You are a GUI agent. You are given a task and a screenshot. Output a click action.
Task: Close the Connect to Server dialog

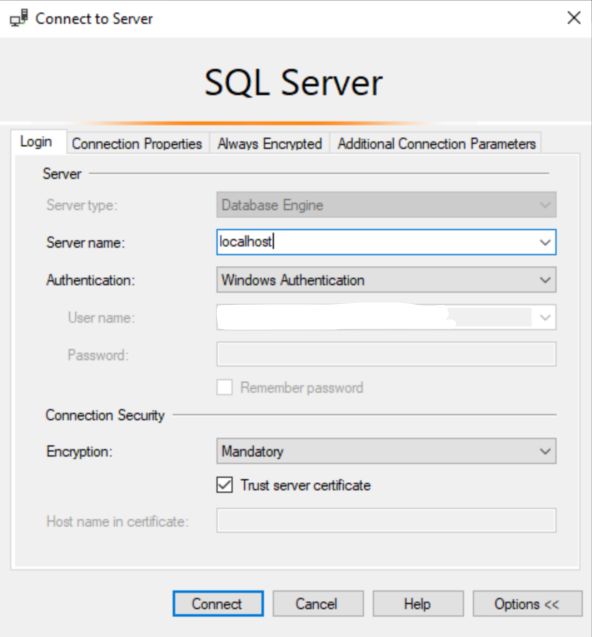click(574, 18)
